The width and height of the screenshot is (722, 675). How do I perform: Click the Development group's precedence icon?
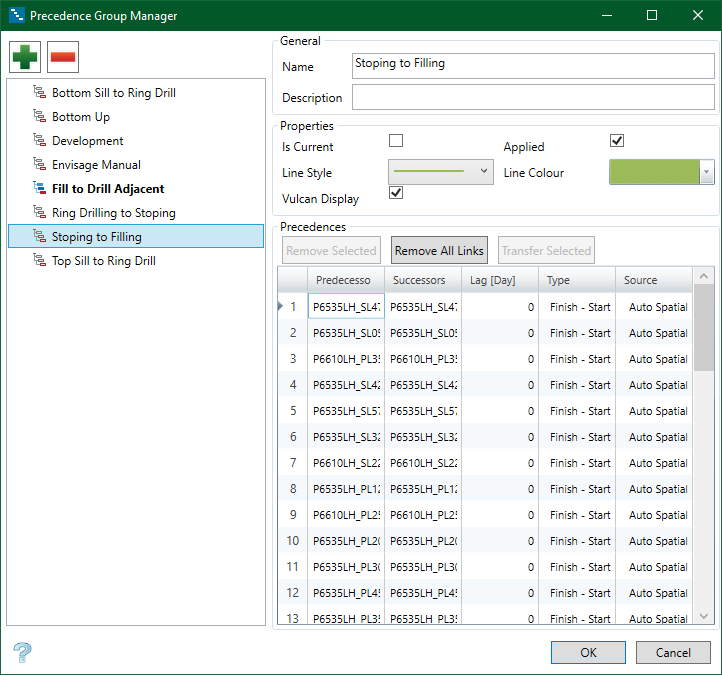40,141
